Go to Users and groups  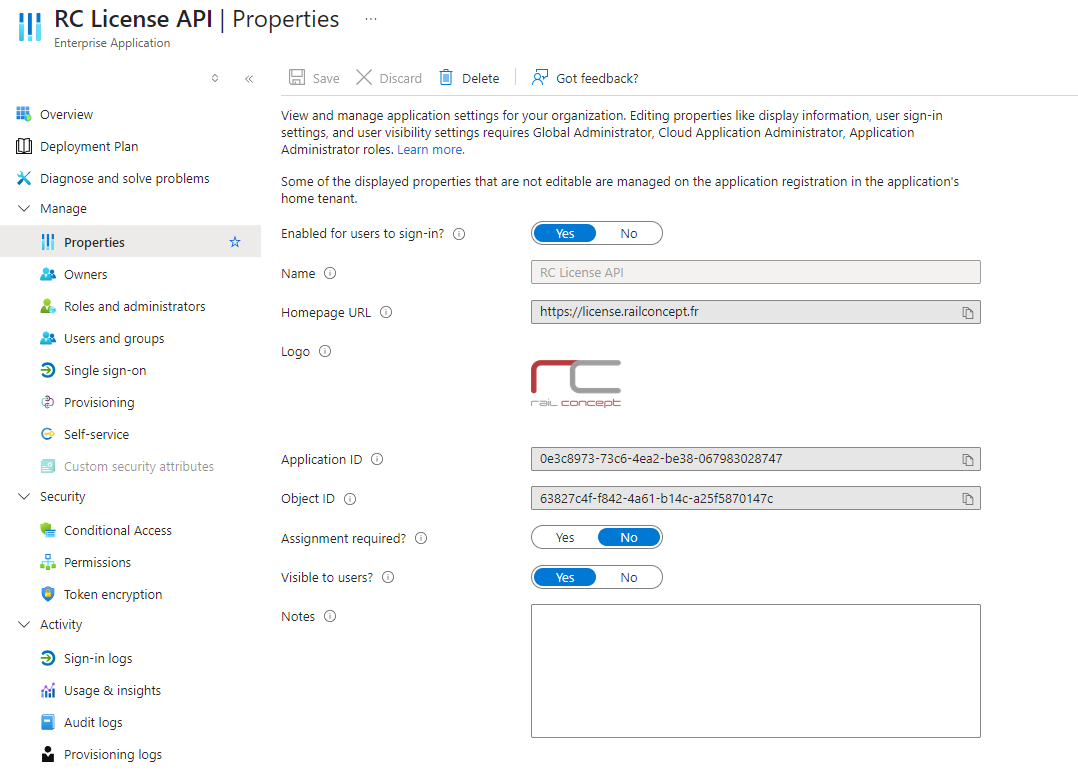click(x=114, y=339)
